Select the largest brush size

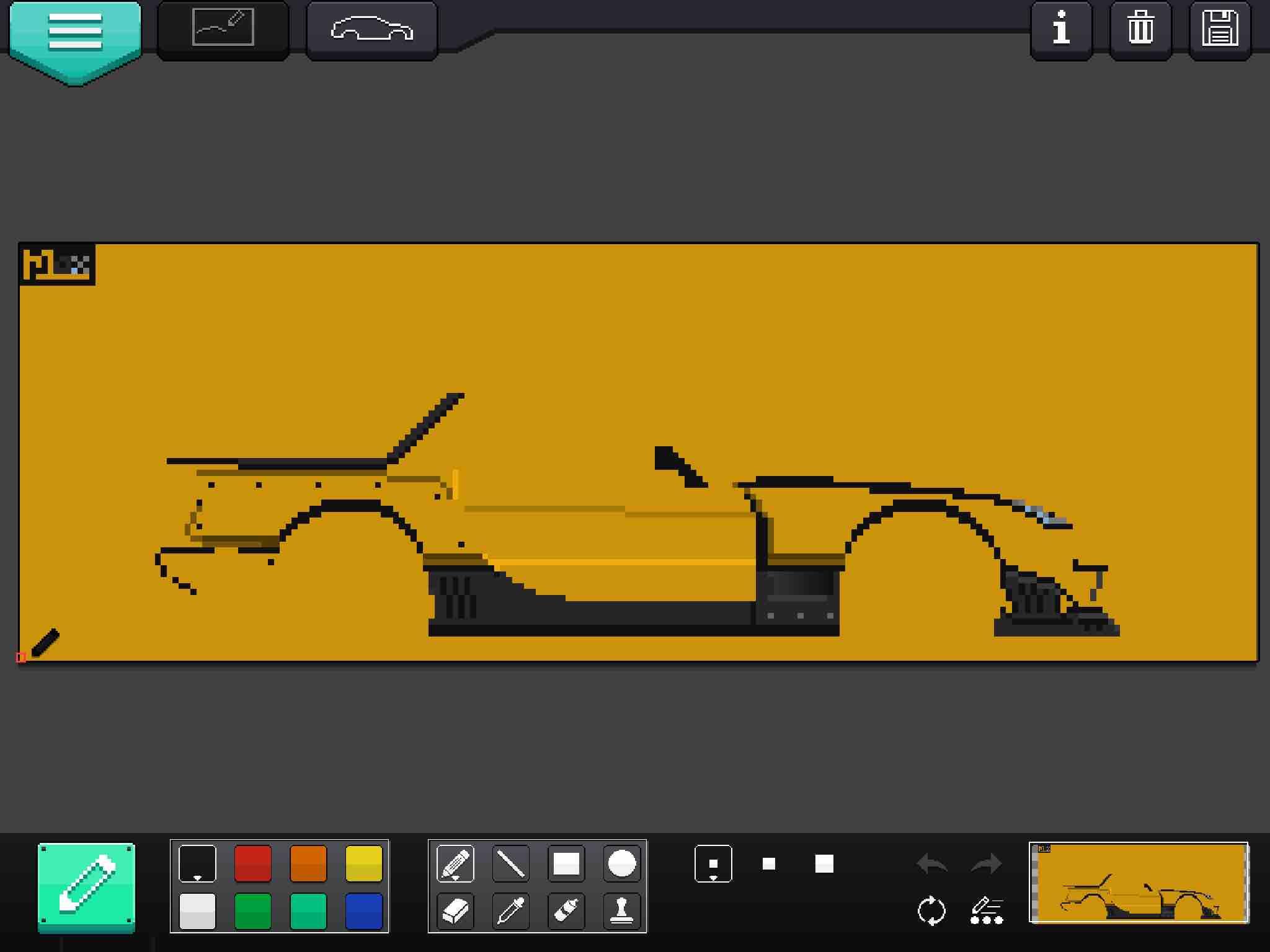click(x=824, y=863)
